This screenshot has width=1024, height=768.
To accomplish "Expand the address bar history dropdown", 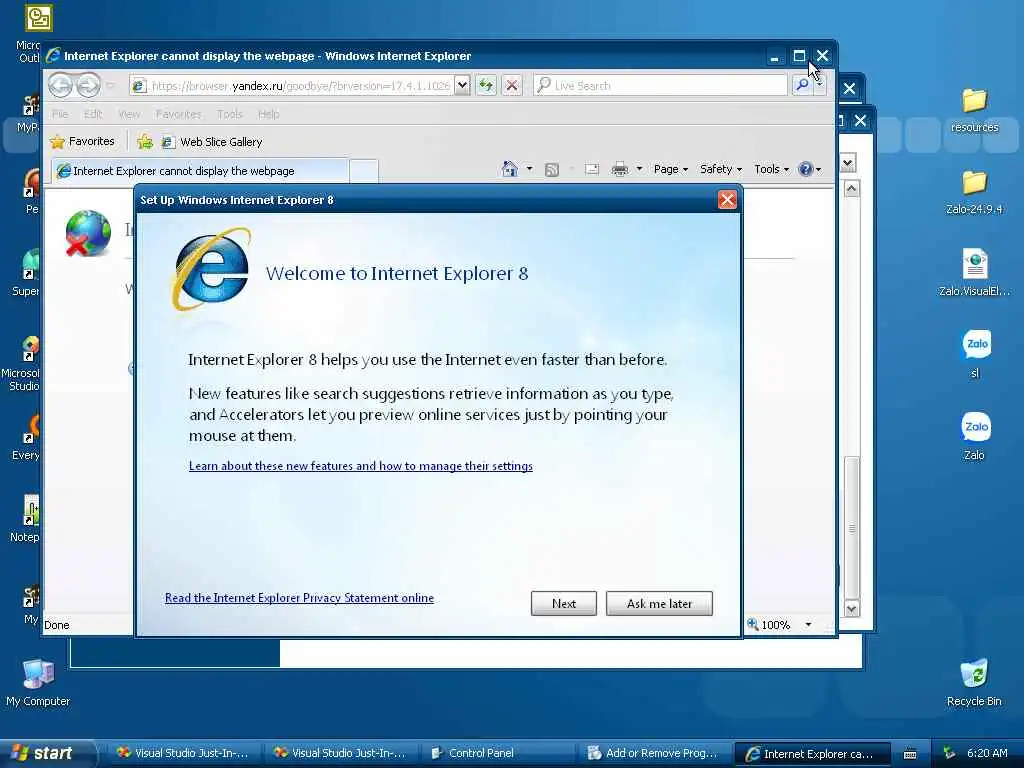I will [462, 86].
